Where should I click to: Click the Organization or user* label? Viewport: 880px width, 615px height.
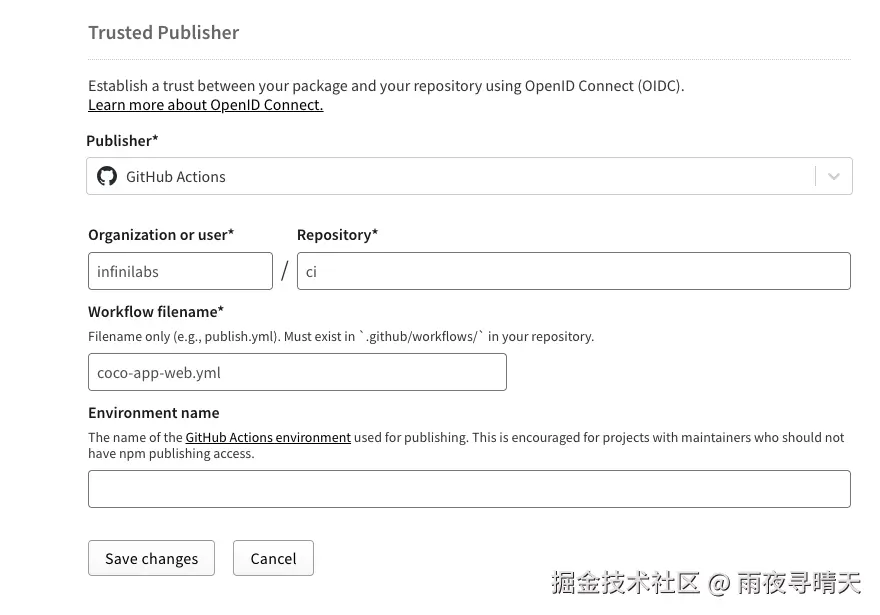click(x=161, y=235)
